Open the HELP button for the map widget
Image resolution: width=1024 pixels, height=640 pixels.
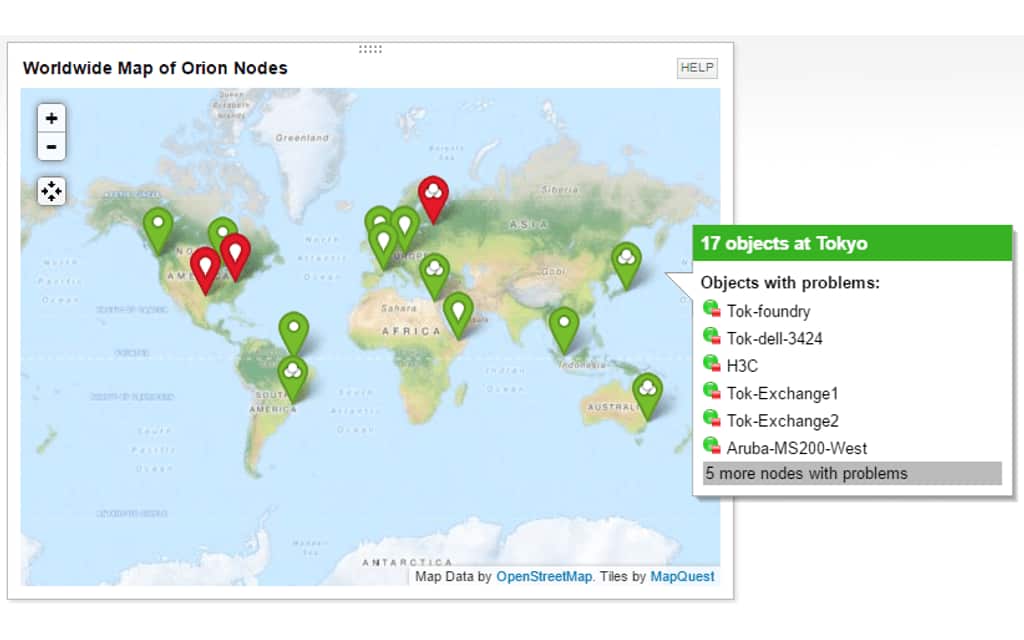pyautogui.click(x=696, y=68)
